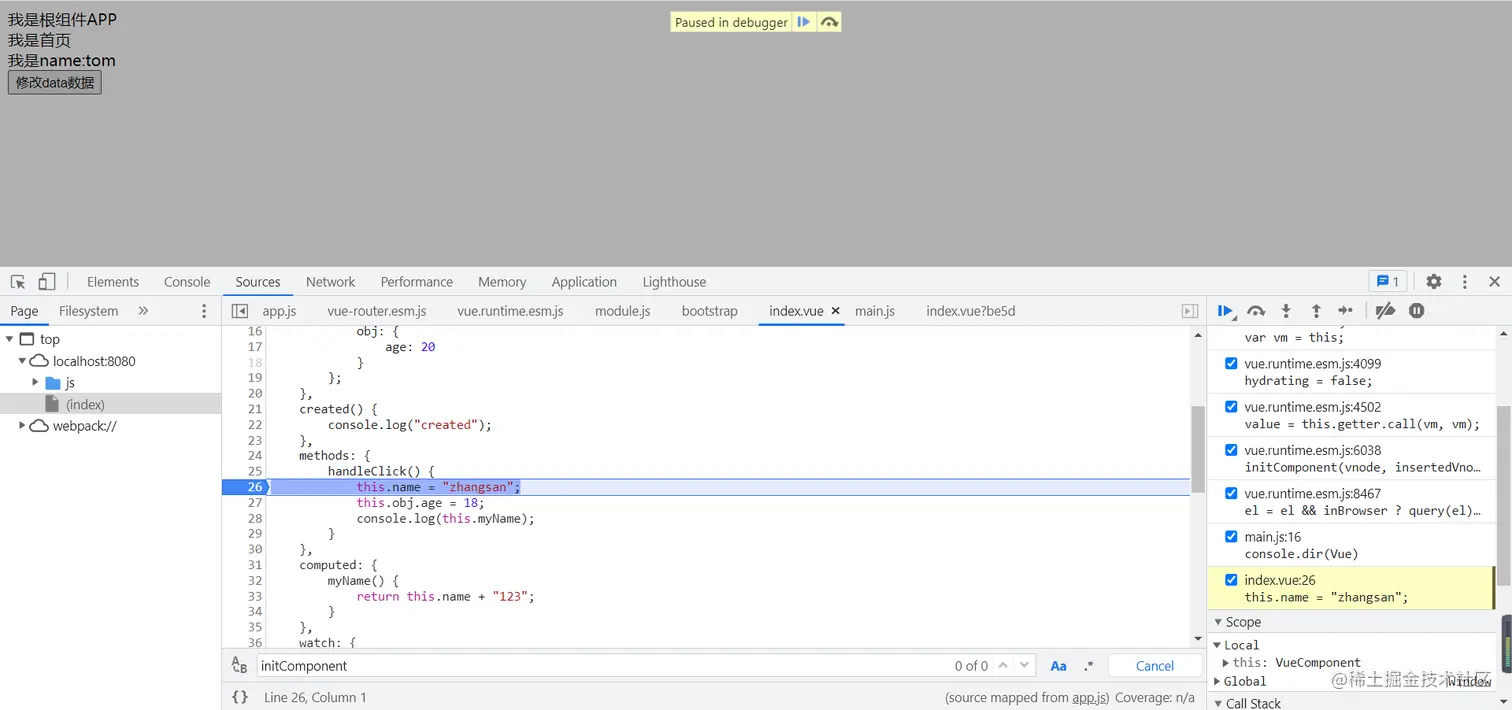Open the Performance panel
Screen dimensions: 1512x710
tap(417, 282)
